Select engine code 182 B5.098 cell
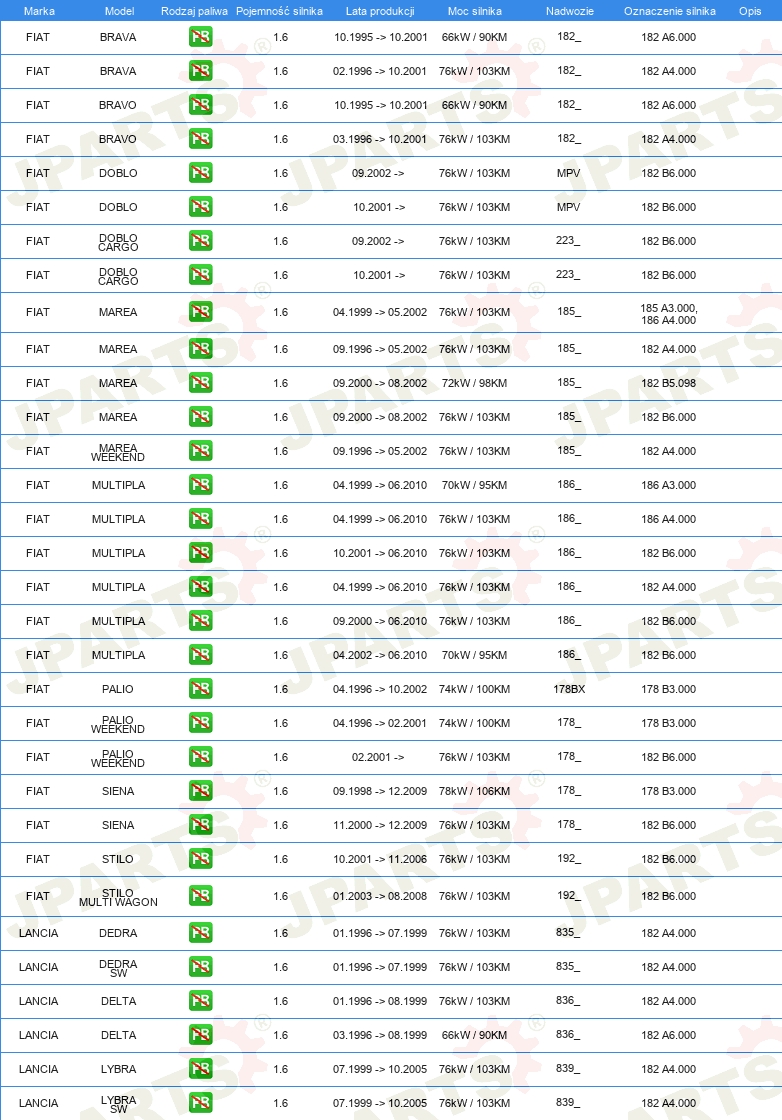The width and height of the screenshot is (782, 1120). point(668,383)
